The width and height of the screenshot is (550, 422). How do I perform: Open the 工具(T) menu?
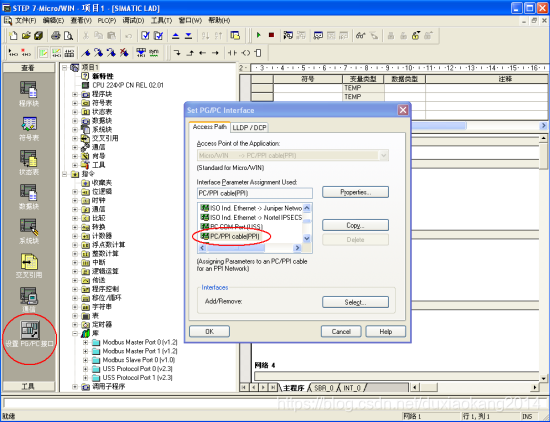click(161, 20)
